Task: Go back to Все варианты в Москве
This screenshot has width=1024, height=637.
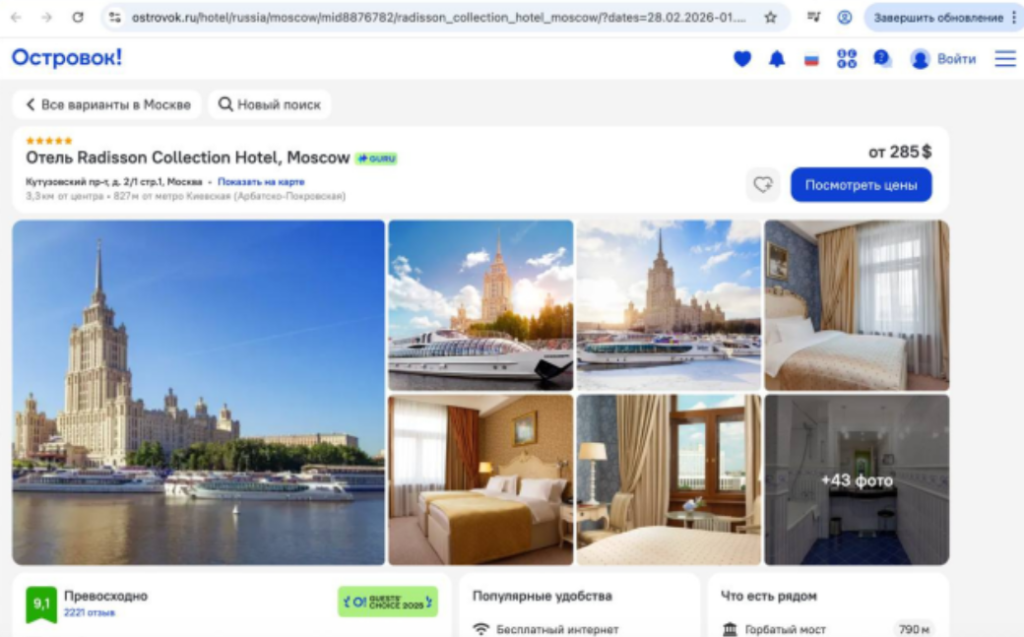Action: 107,105
